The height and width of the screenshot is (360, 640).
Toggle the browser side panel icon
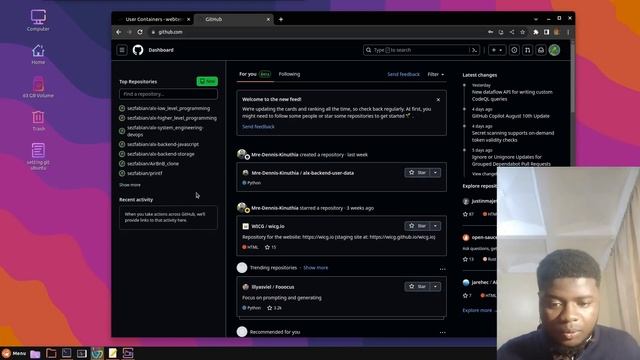547,32
